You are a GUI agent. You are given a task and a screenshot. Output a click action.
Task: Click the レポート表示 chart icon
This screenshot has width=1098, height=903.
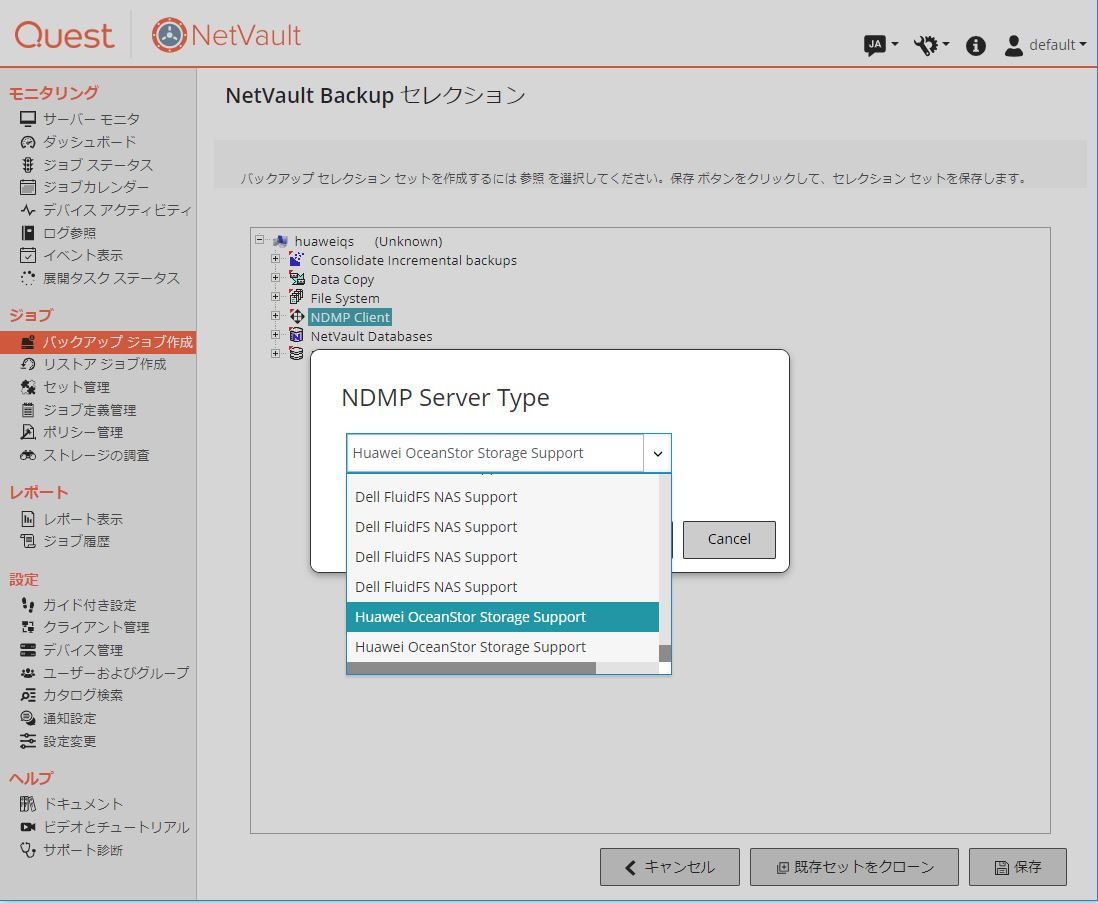(x=28, y=519)
